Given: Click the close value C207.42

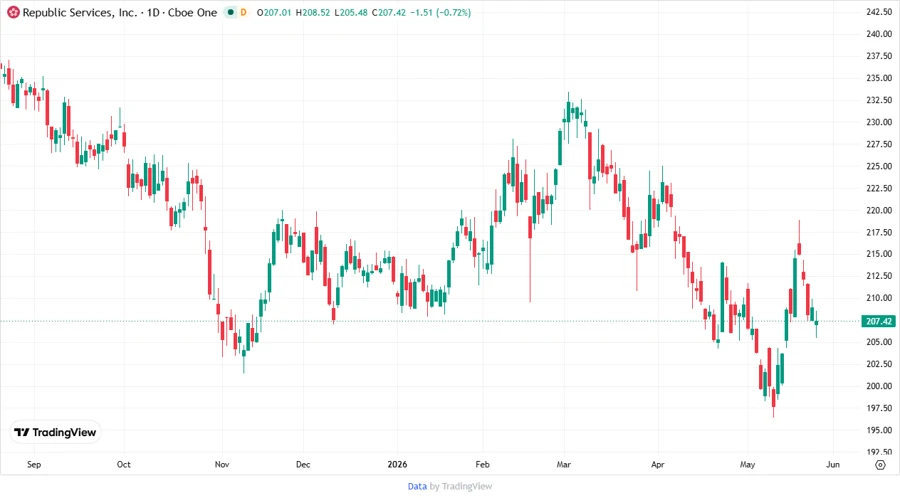Looking at the screenshot, I should pos(390,12).
